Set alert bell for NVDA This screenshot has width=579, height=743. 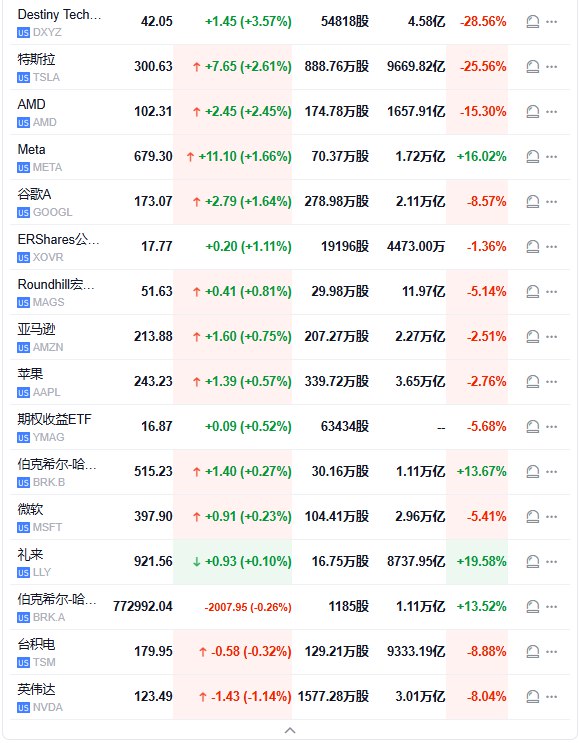click(x=533, y=697)
